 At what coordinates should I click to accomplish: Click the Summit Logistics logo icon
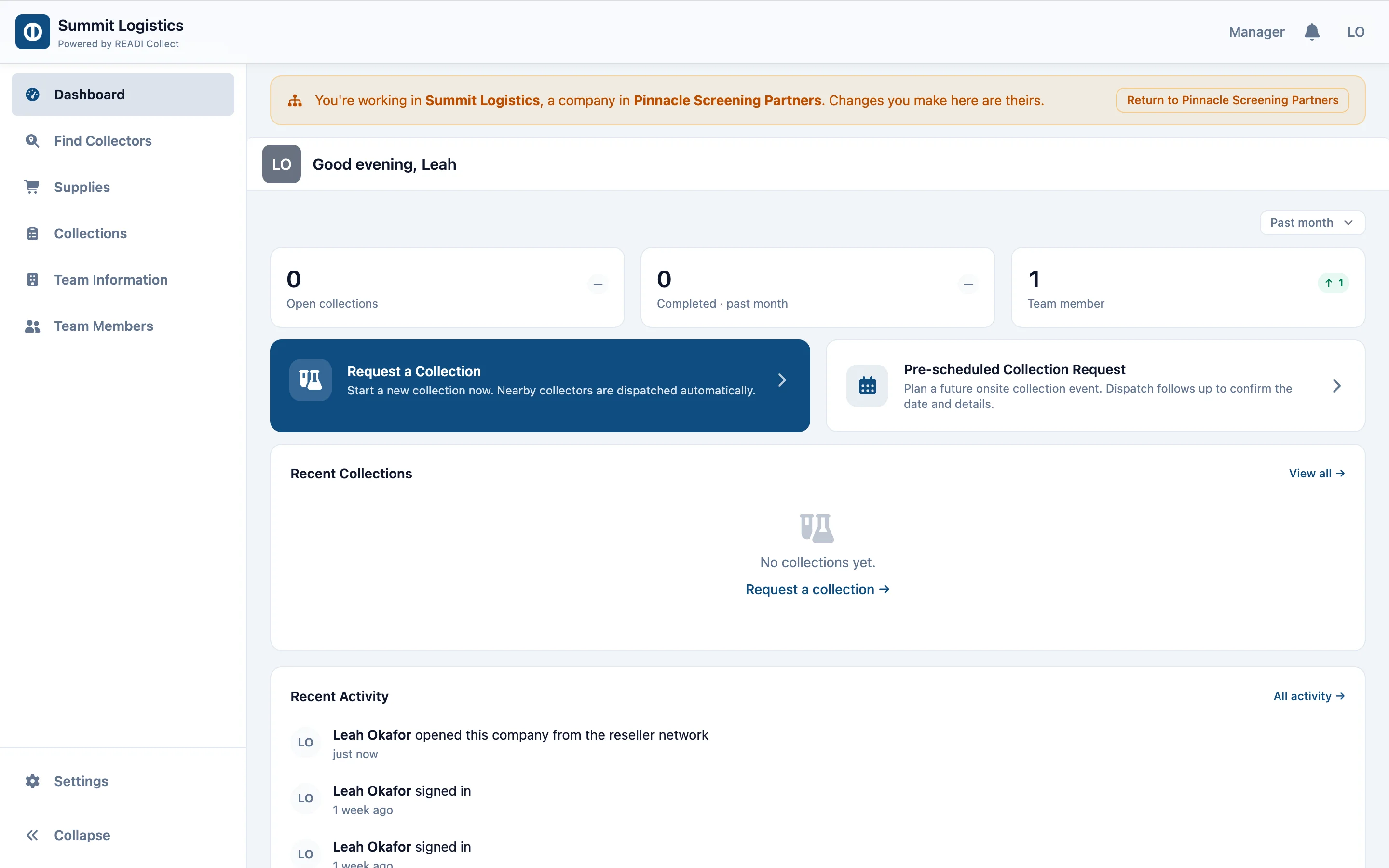[33, 31]
